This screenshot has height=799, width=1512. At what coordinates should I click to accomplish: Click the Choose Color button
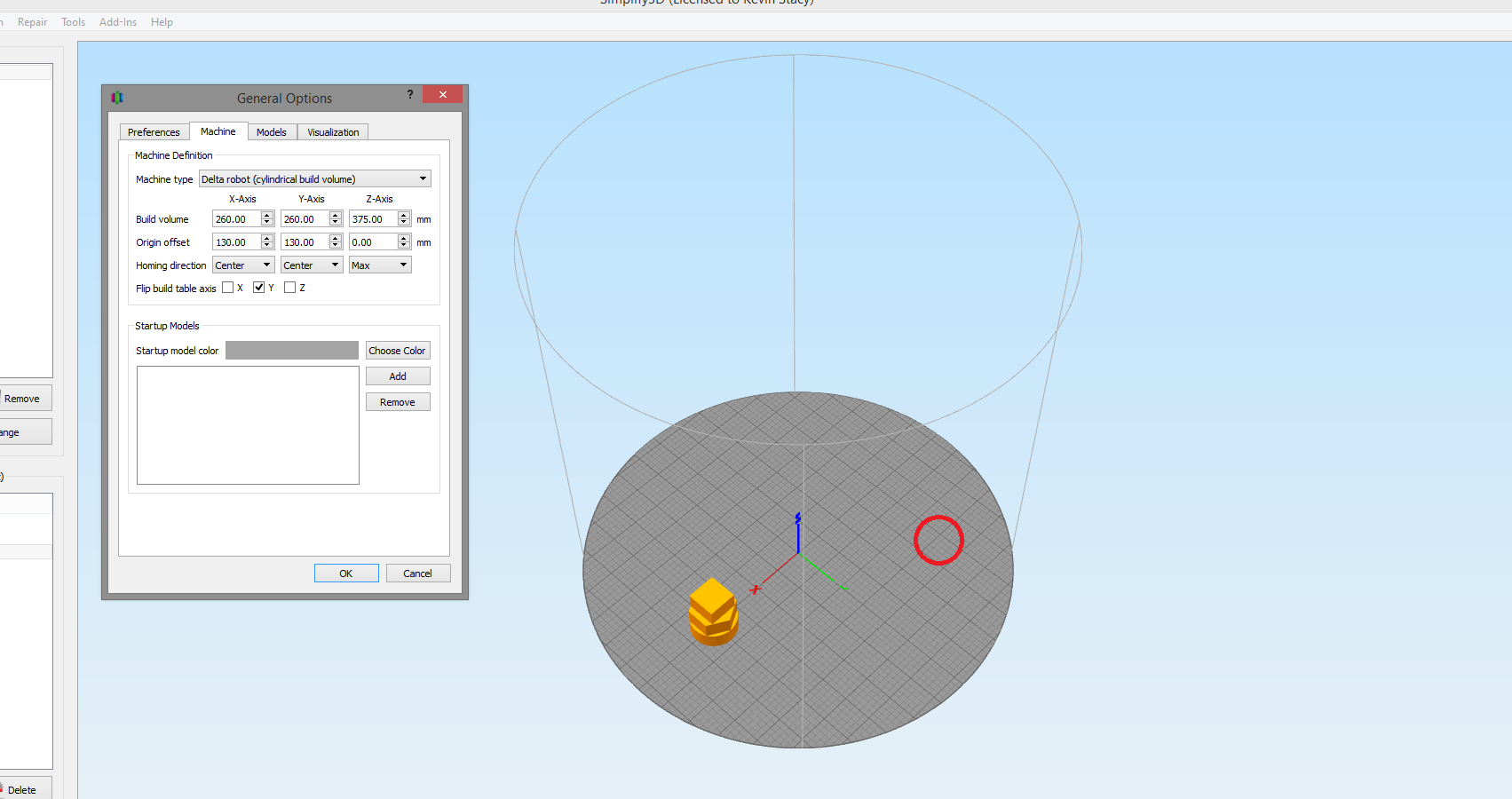(397, 351)
